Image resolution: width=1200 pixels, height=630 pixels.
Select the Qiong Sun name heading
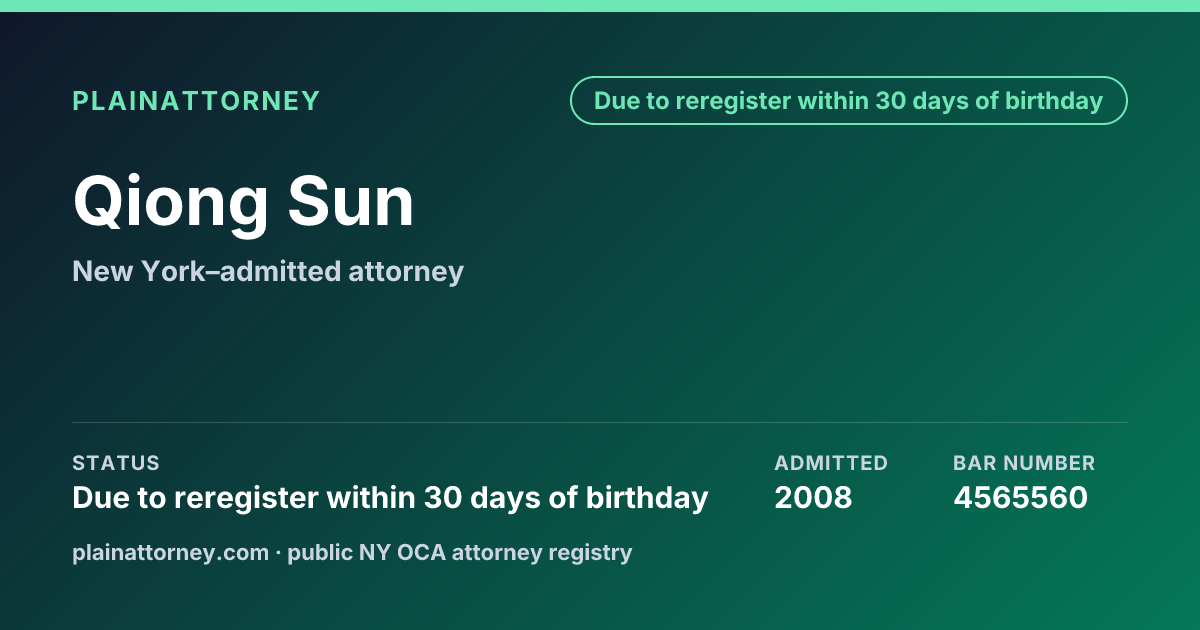243,203
